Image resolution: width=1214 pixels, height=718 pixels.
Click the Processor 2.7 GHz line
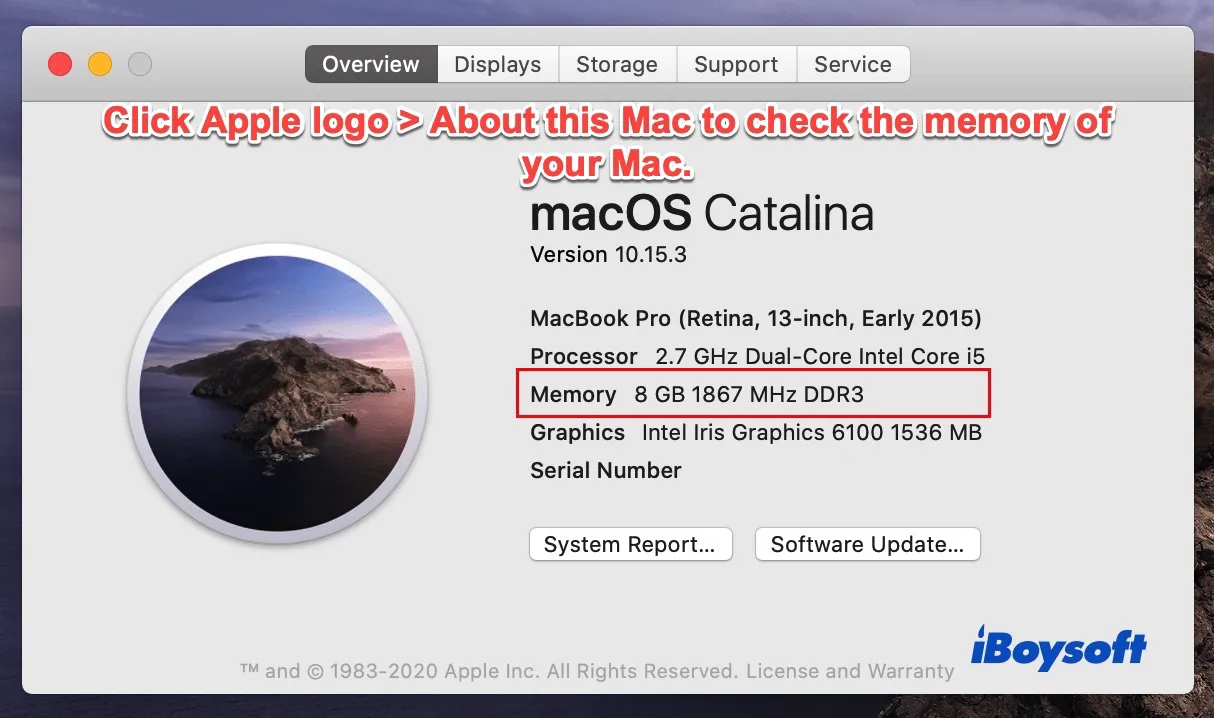pos(757,356)
